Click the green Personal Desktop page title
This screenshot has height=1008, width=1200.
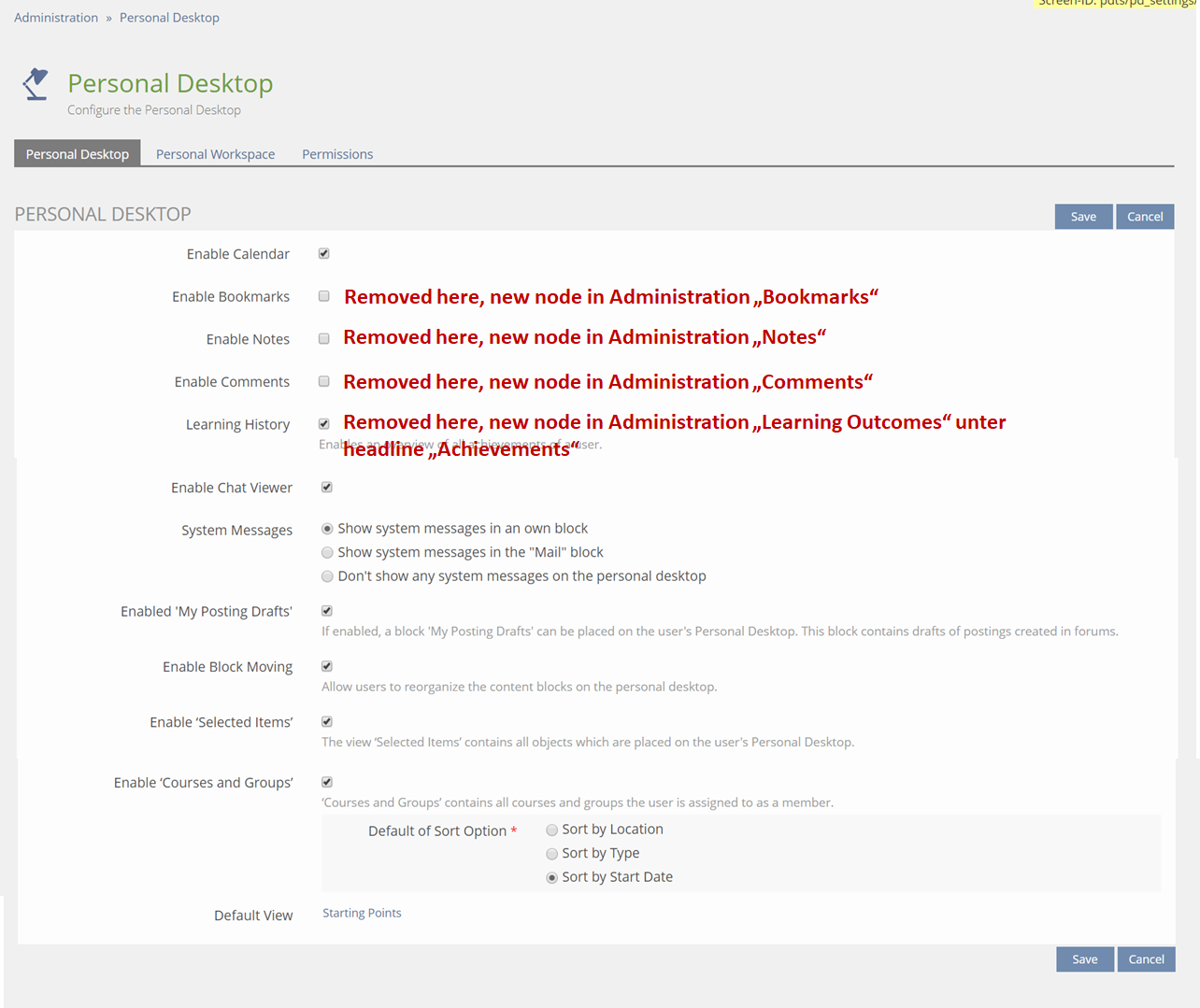pyautogui.click(x=170, y=83)
